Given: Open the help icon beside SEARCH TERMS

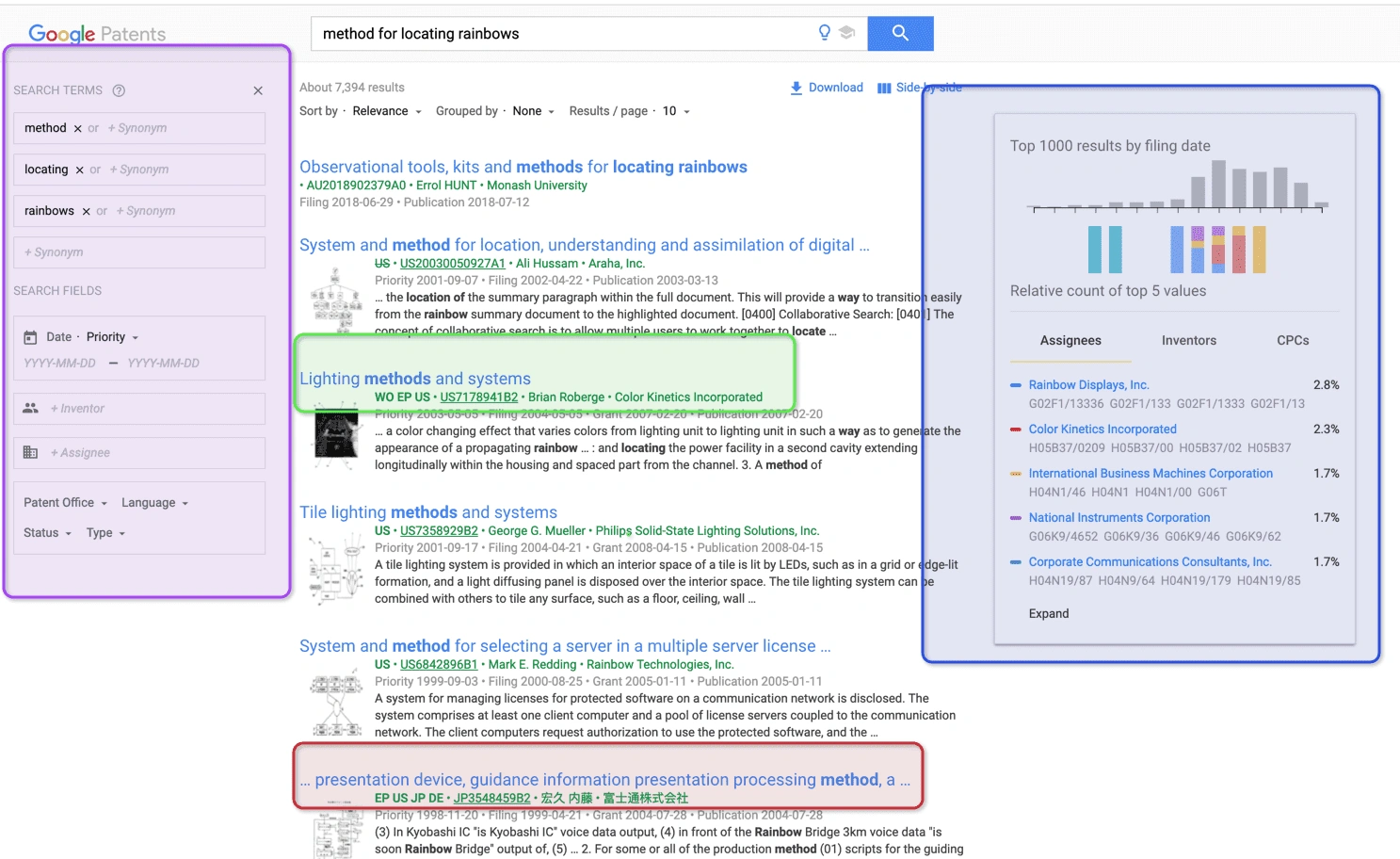Looking at the screenshot, I should [x=119, y=90].
